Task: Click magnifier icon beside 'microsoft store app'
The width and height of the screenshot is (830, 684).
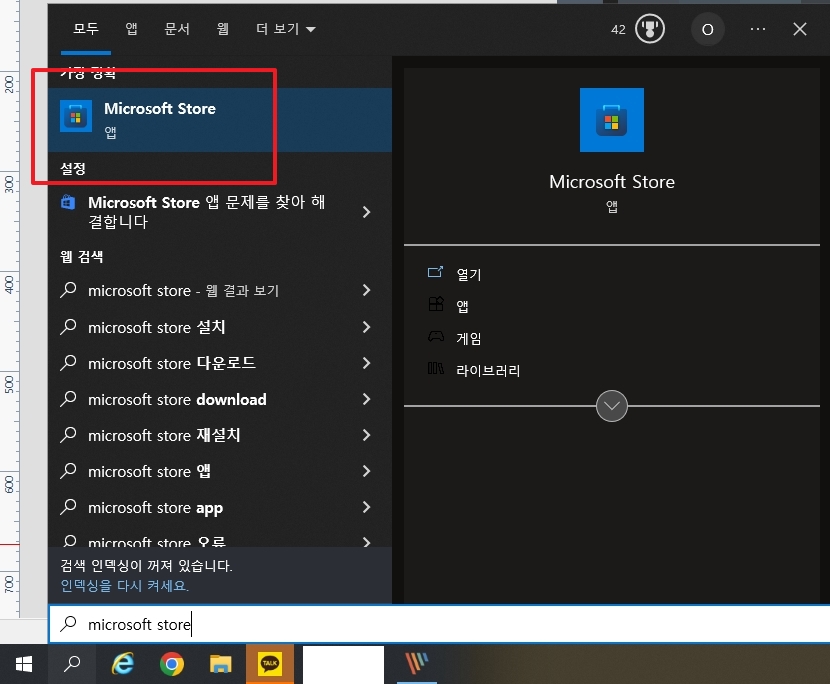Action: click(68, 507)
